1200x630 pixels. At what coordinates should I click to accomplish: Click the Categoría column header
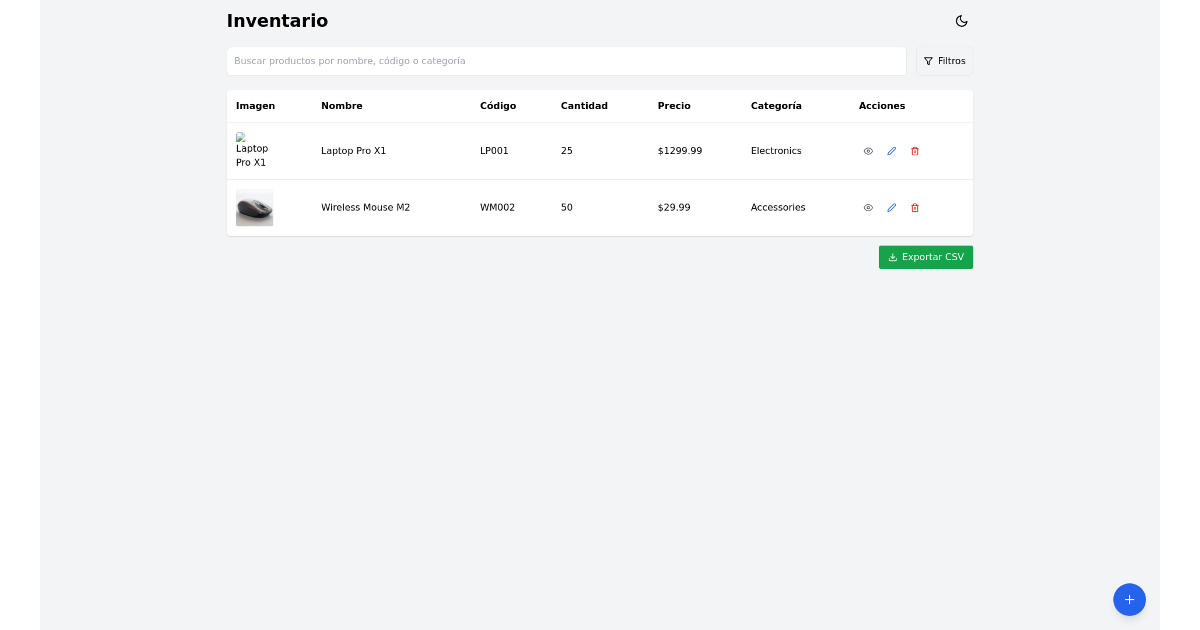click(x=776, y=105)
